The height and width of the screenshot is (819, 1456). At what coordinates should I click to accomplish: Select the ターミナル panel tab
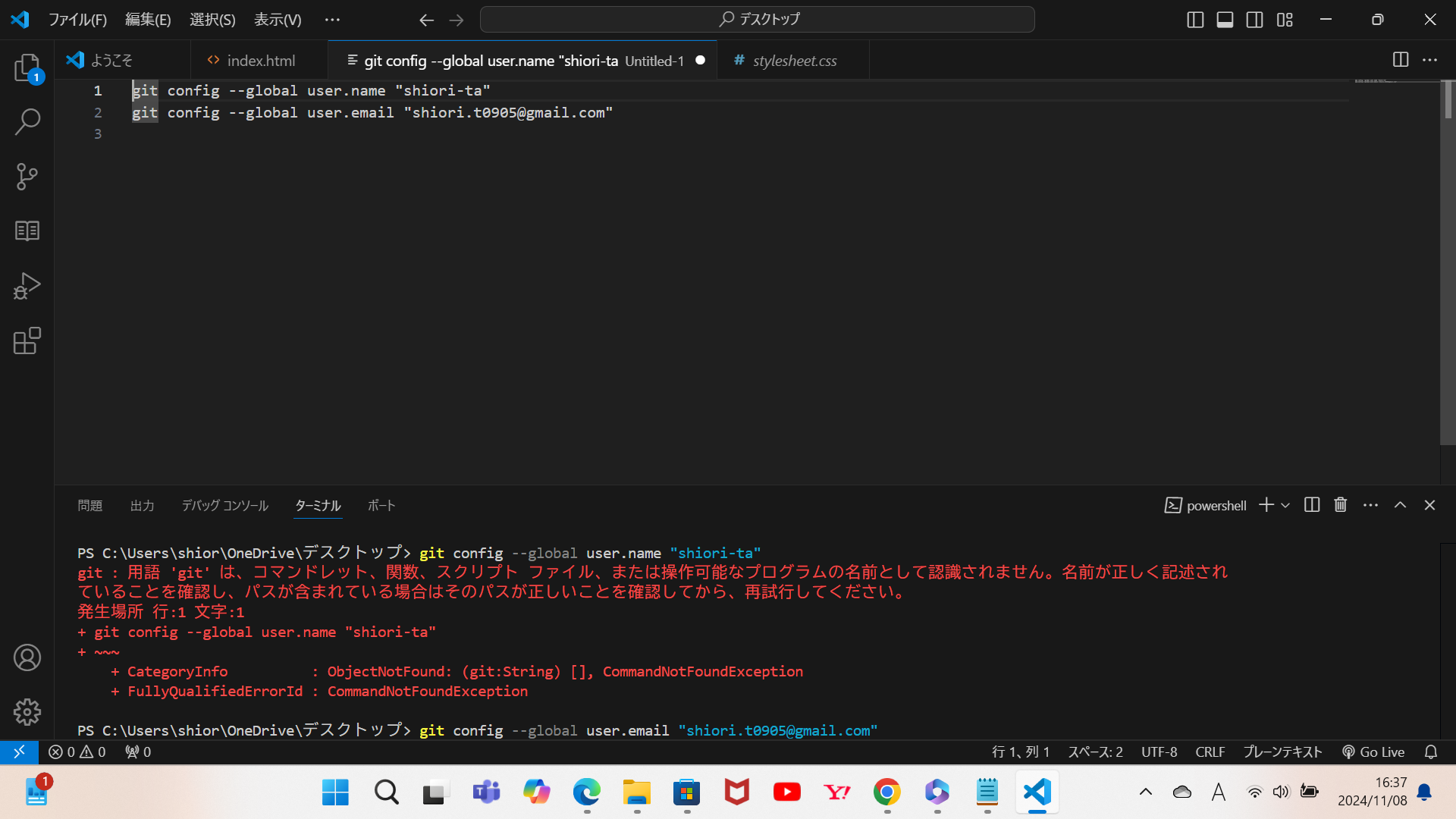[318, 506]
